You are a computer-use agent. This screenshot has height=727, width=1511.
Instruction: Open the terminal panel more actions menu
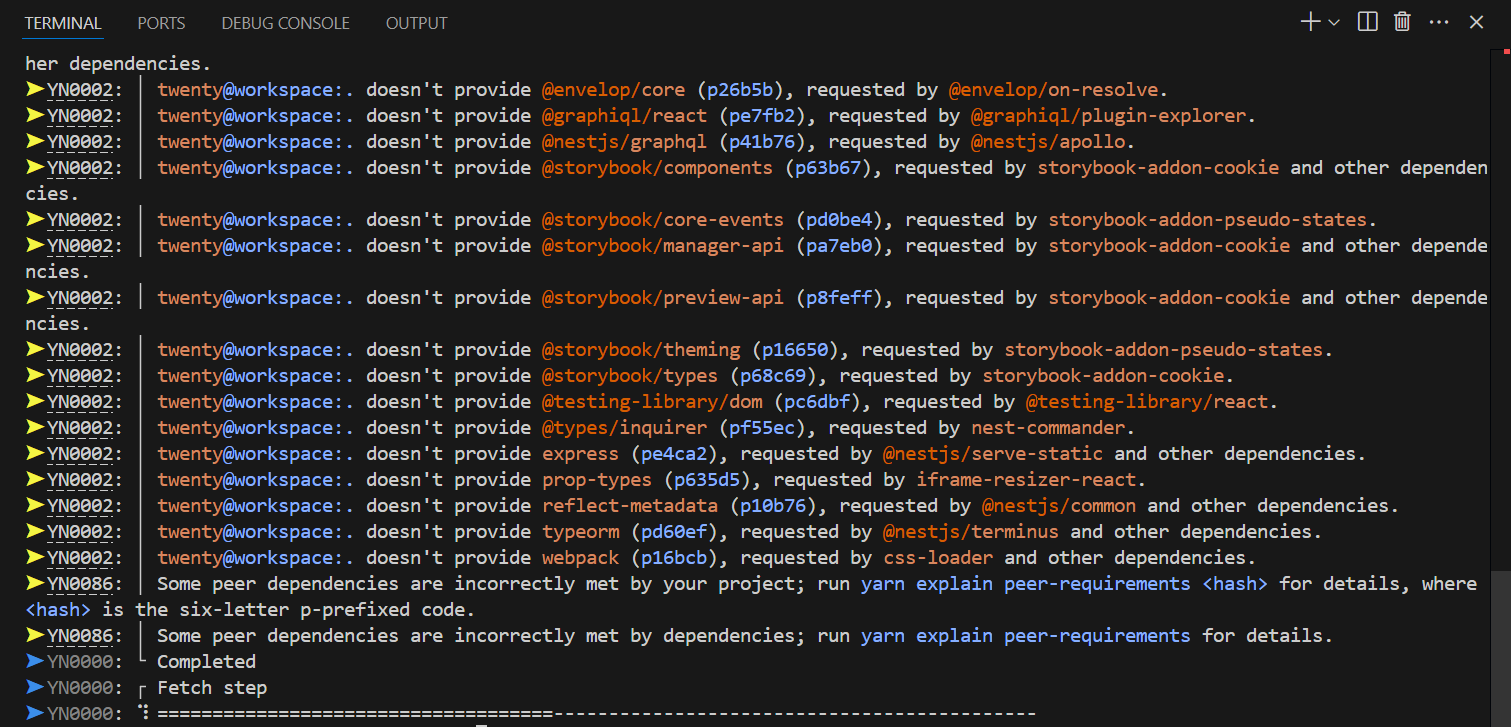pos(1439,22)
